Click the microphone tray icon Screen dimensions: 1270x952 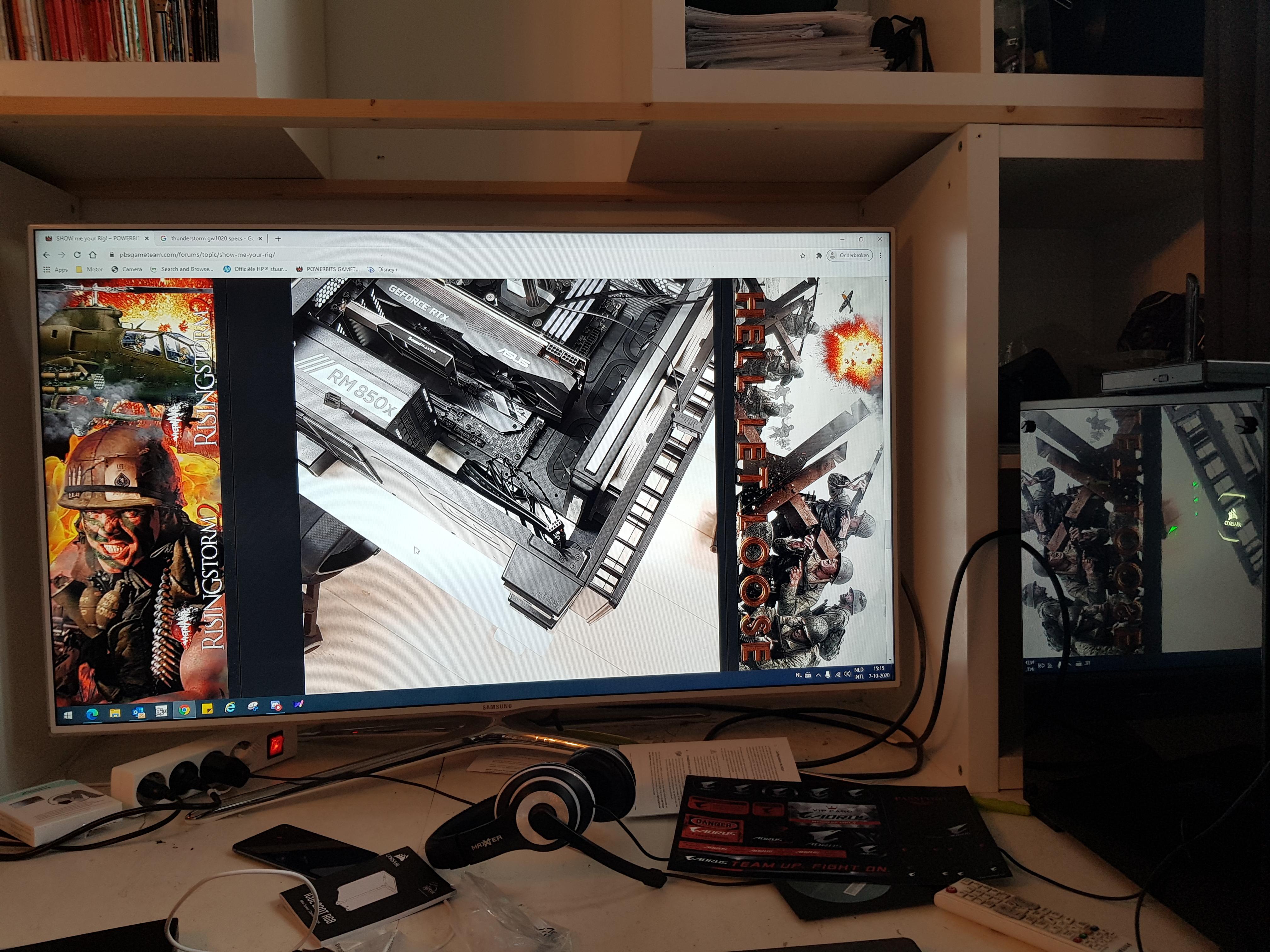click(828, 675)
